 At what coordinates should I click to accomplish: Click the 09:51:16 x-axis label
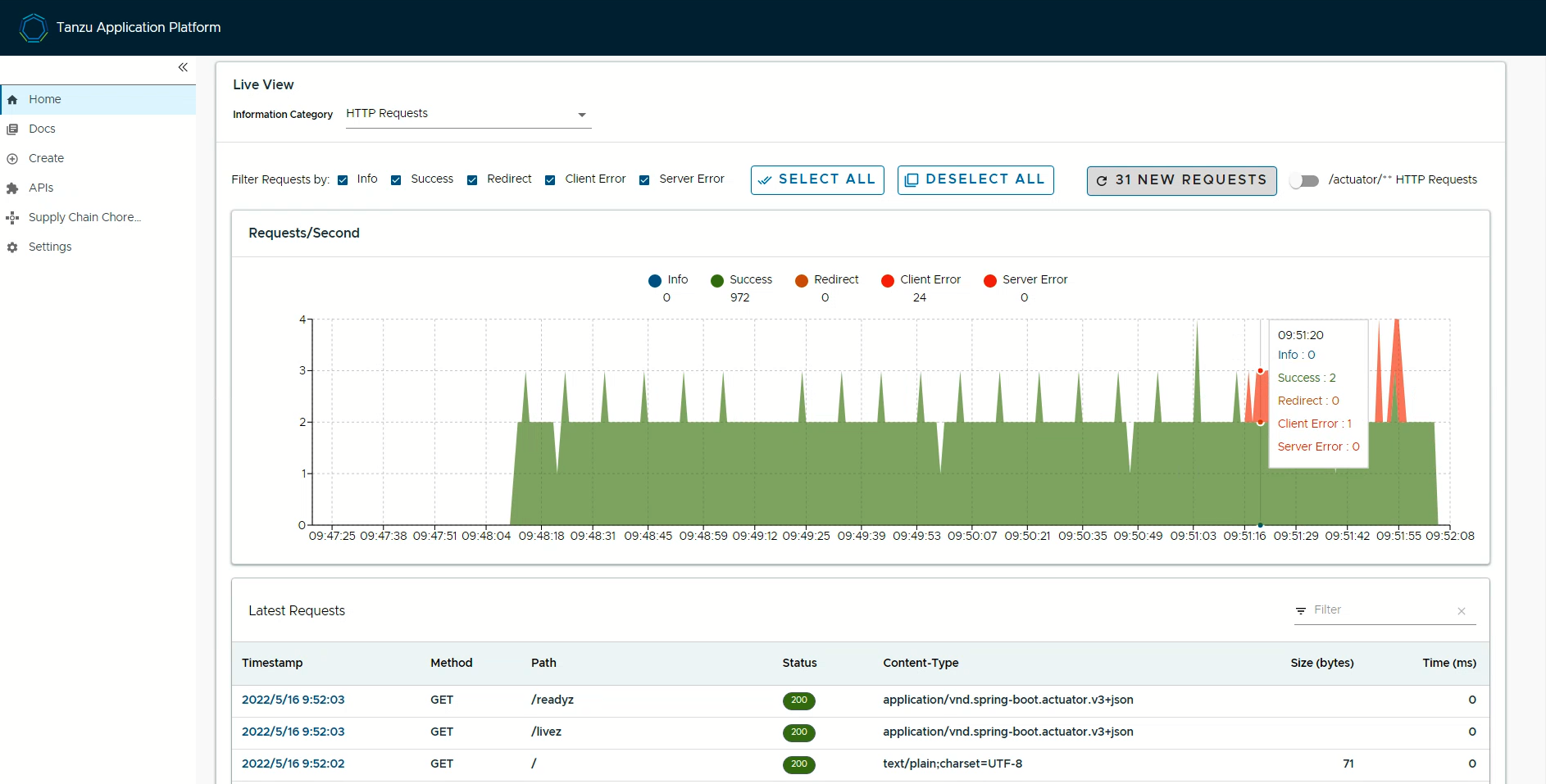(x=1244, y=536)
